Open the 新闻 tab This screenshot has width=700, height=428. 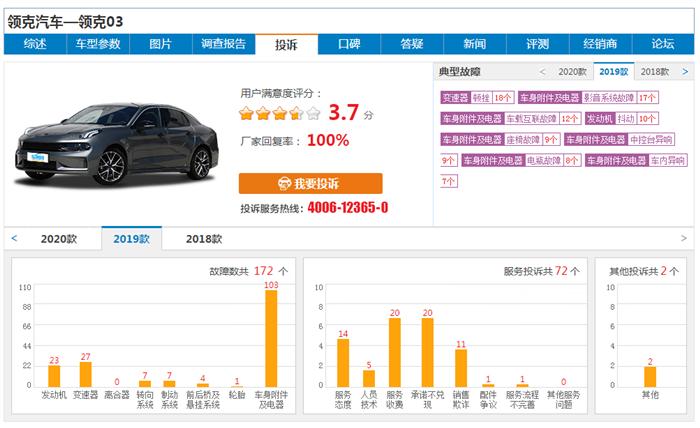(475, 44)
